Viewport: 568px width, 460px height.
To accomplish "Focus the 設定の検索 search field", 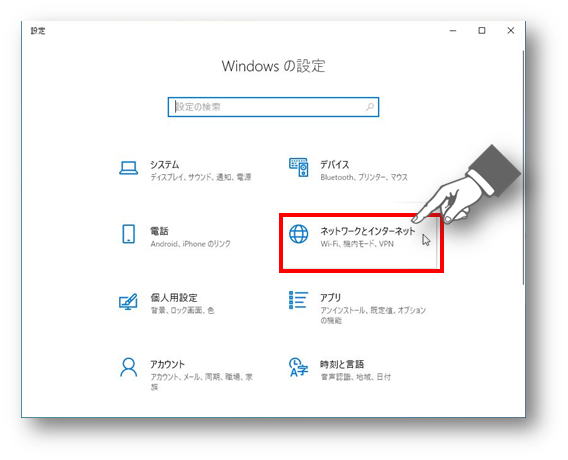I will tap(273, 107).
